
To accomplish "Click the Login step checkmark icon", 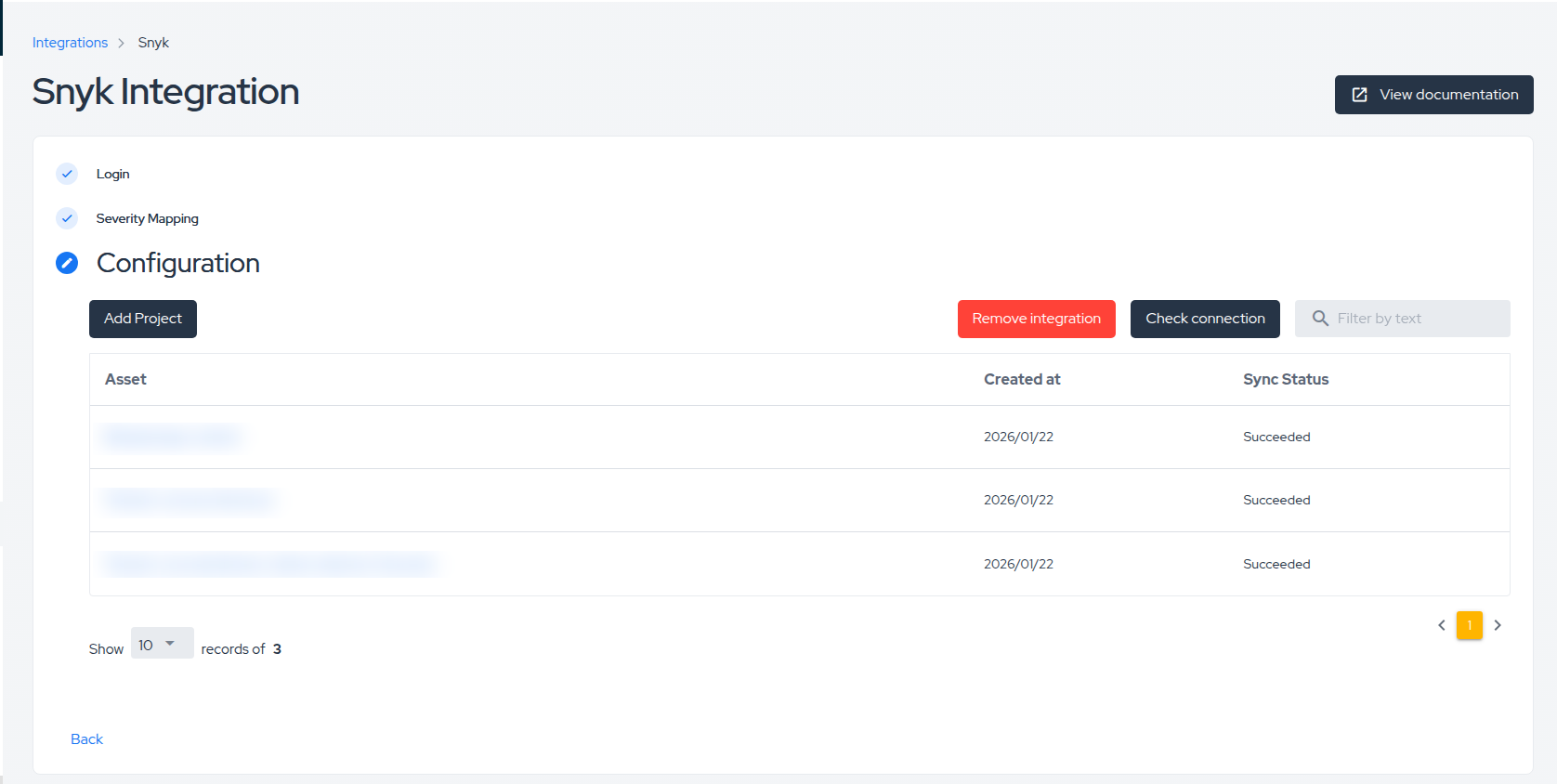I will [67, 174].
